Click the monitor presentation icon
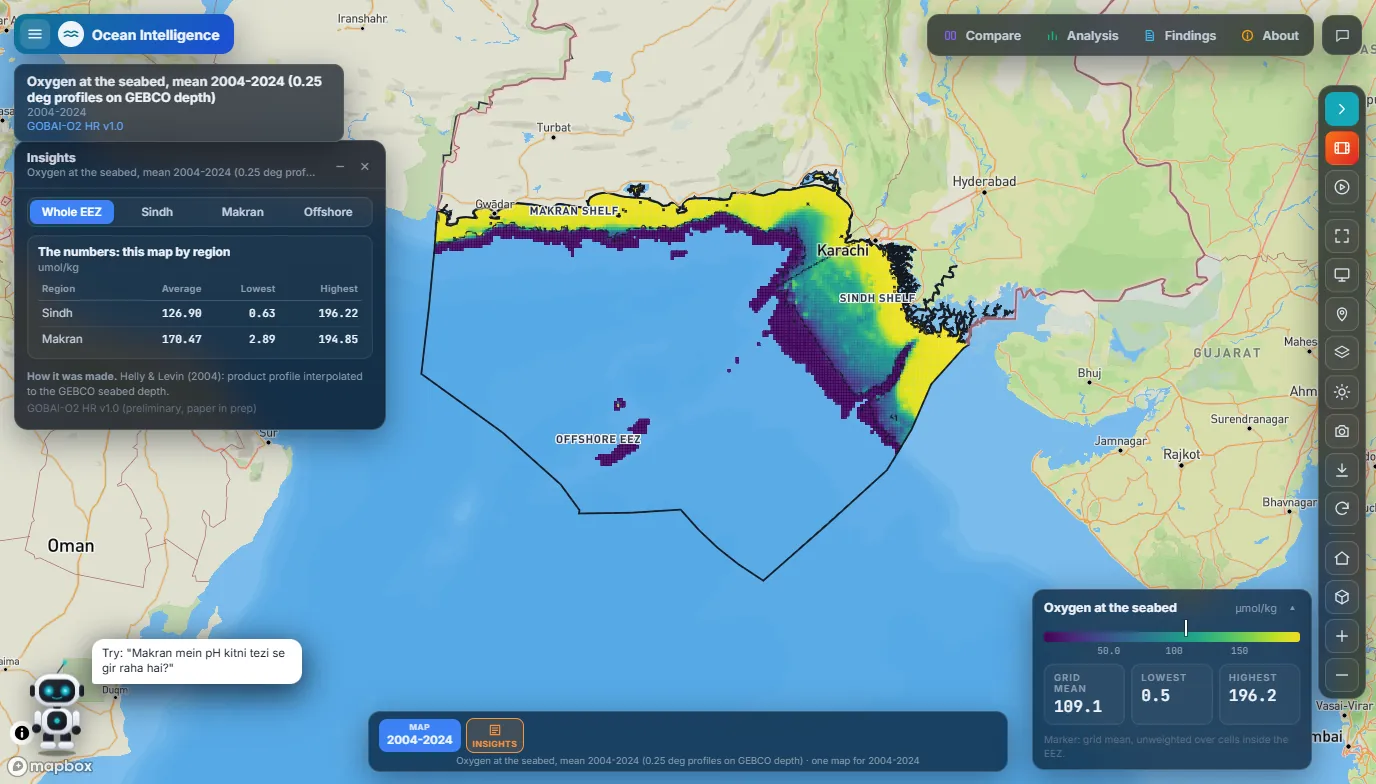Viewport: 1376px width, 784px height. 1342,275
